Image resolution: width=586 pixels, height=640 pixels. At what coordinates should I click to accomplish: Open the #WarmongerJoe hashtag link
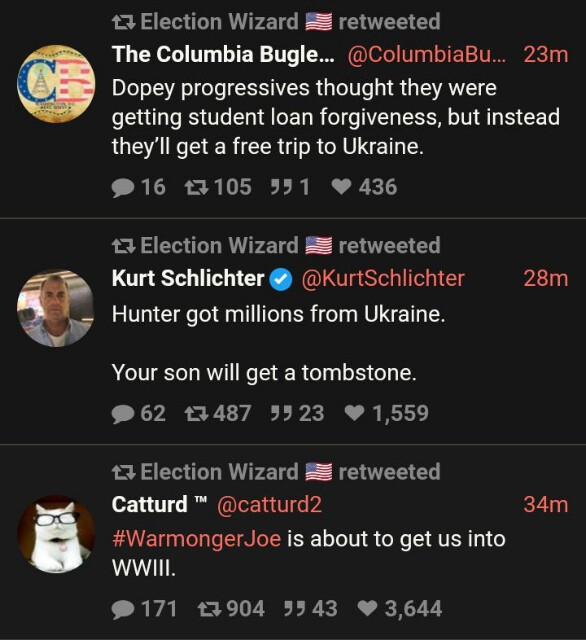point(196,539)
